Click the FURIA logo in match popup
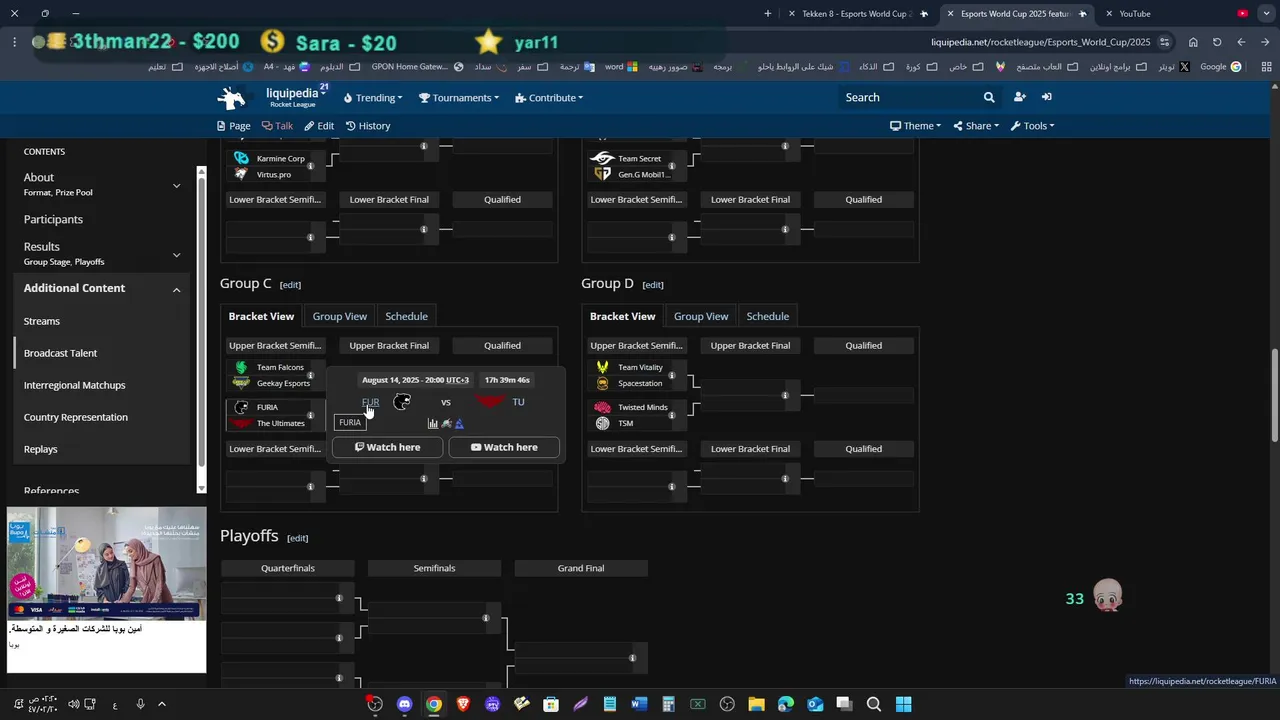Image resolution: width=1280 pixels, height=720 pixels. coord(402,402)
